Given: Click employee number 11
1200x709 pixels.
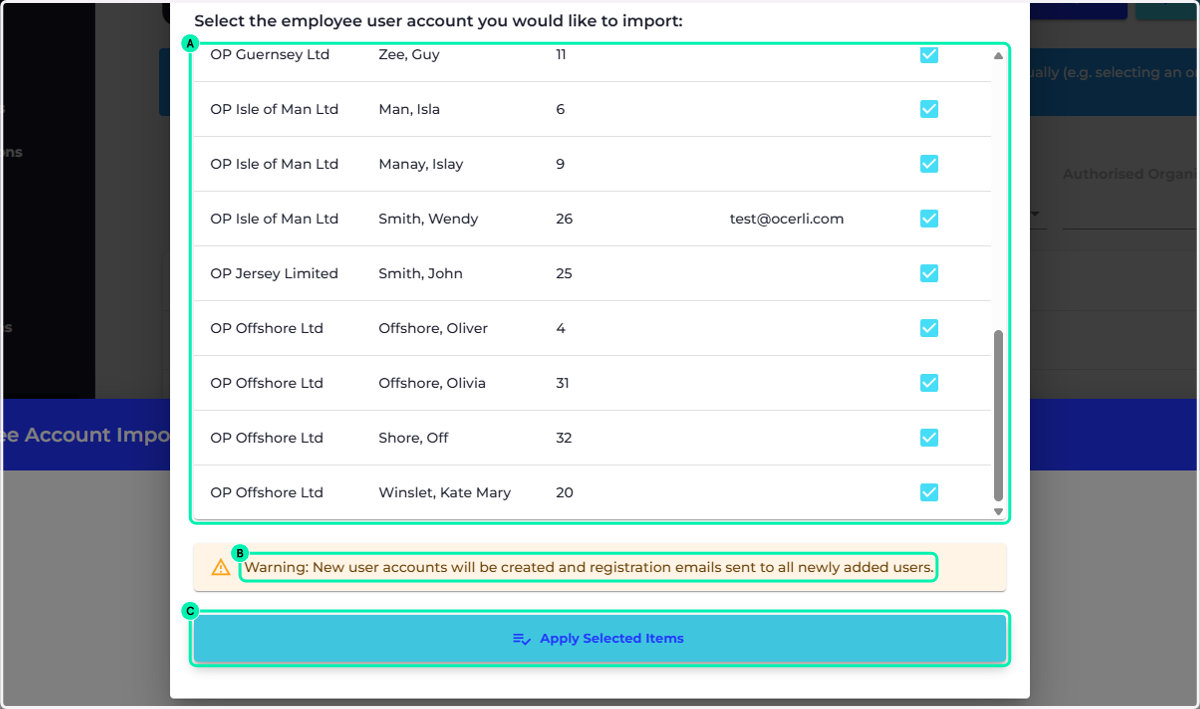Looking at the screenshot, I should point(560,55).
